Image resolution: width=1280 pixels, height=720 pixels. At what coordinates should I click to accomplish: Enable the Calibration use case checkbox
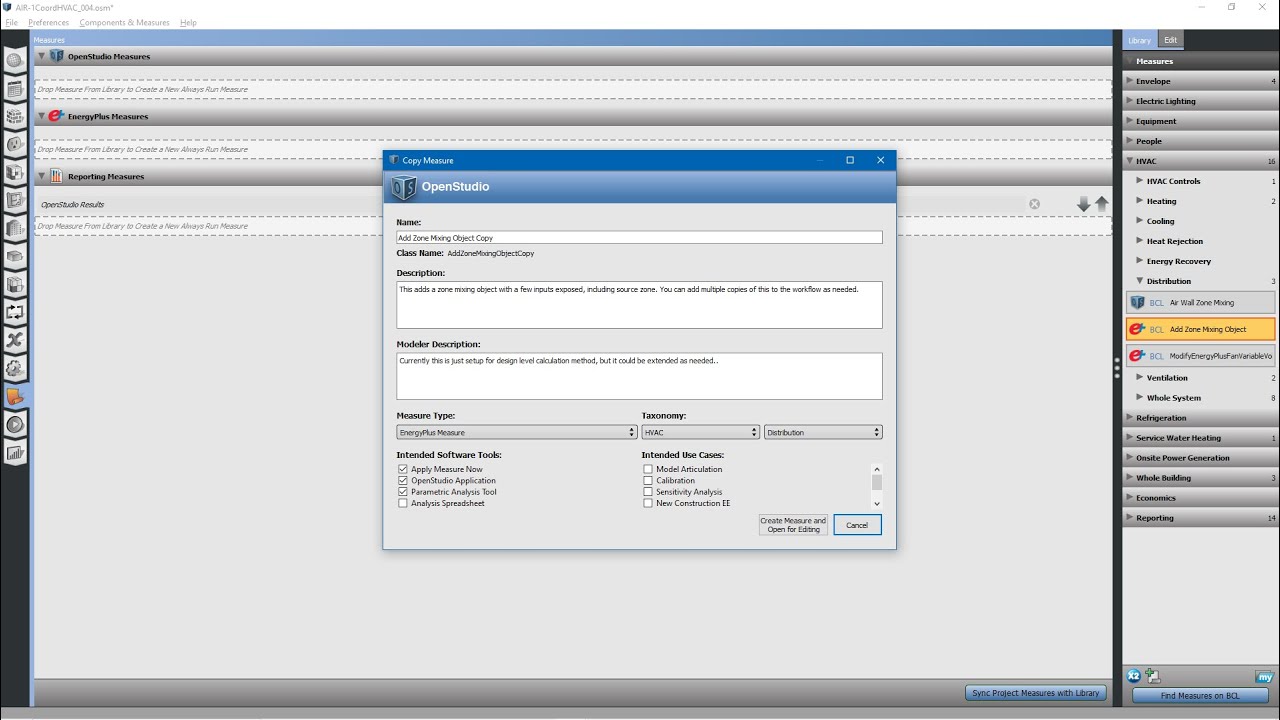pos(648,481)
